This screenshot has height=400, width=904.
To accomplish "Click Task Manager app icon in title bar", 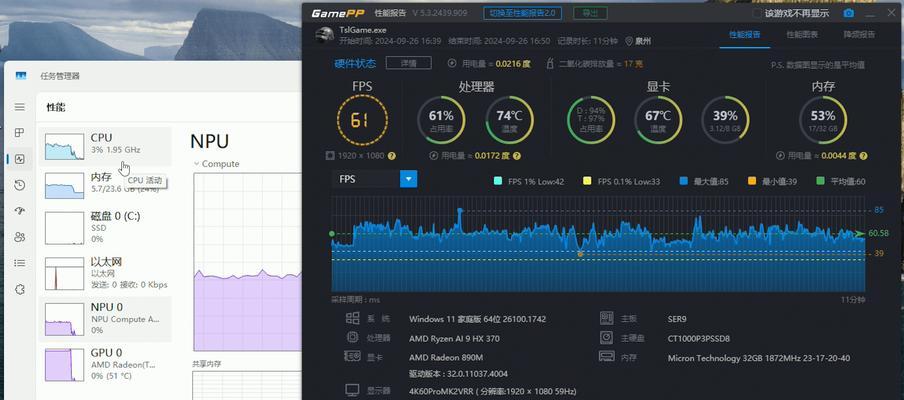I will [x=21, y=76].
